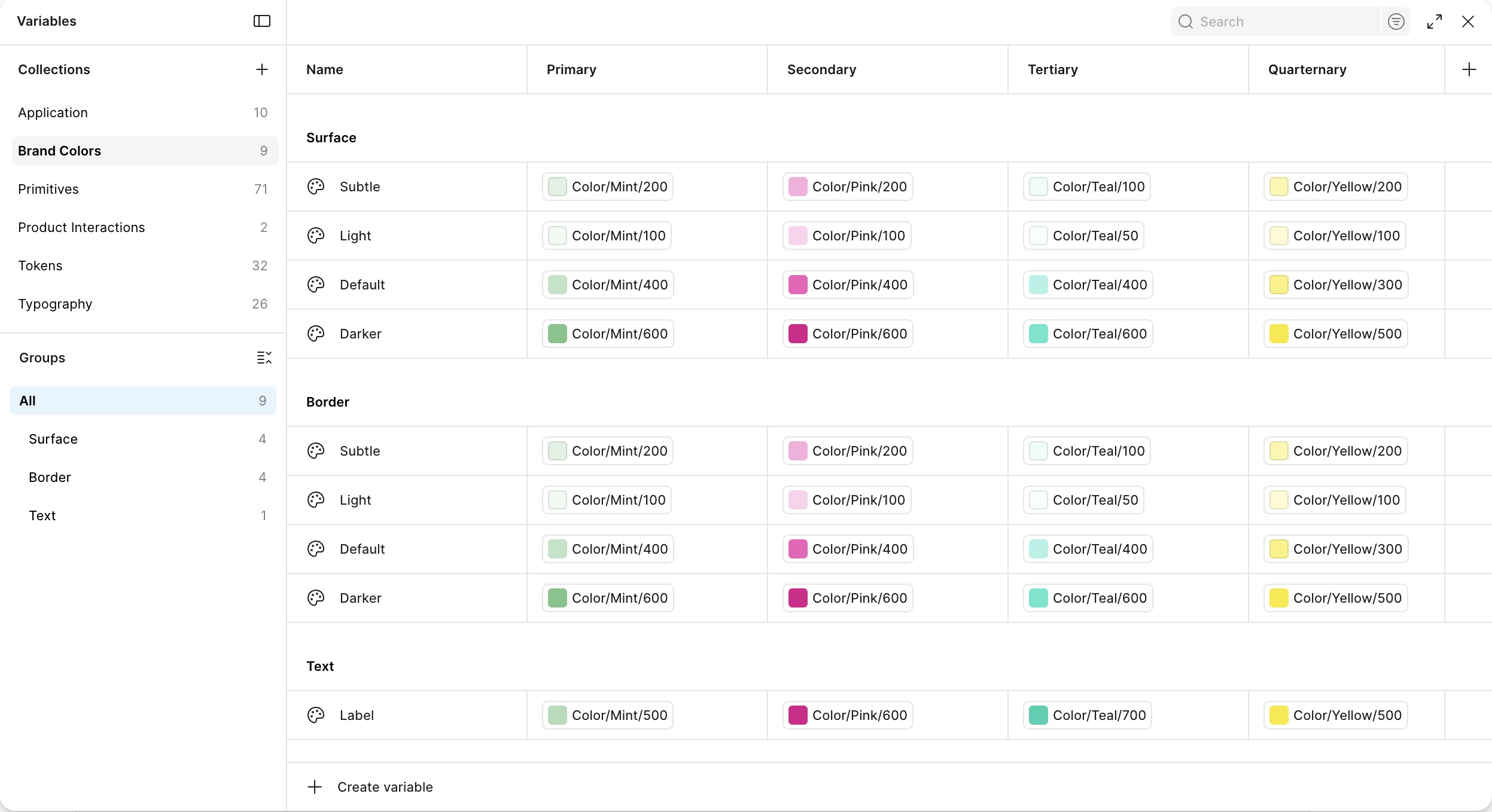Screen dimensions: 1492x812
Task: Click the Text section heading in table
Action: click(320, 666)
